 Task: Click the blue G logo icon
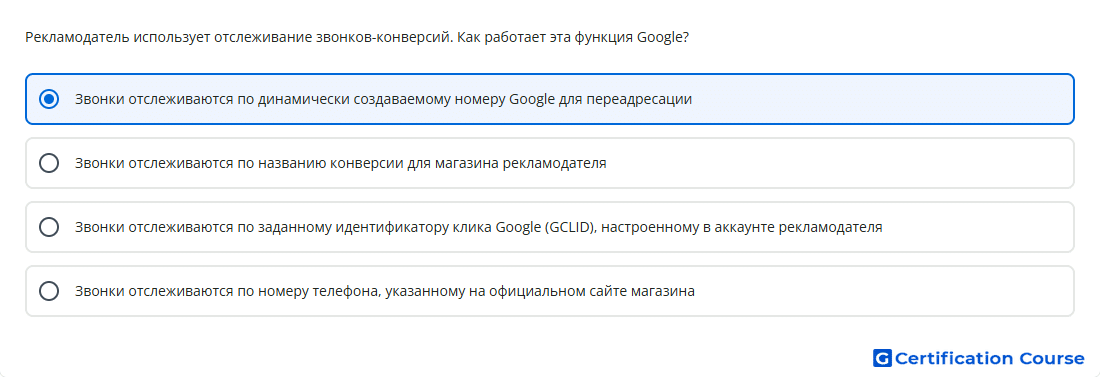coord(882,358)
